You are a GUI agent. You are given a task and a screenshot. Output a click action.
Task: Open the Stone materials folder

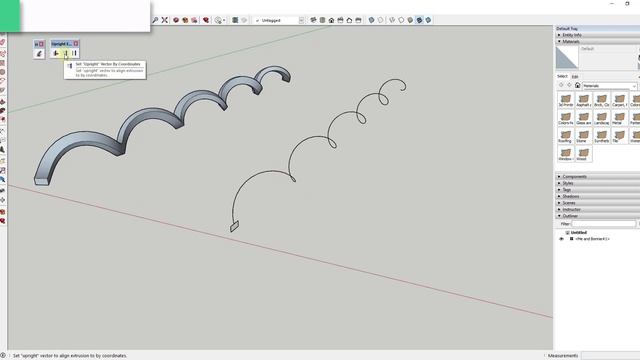[583, 136]
